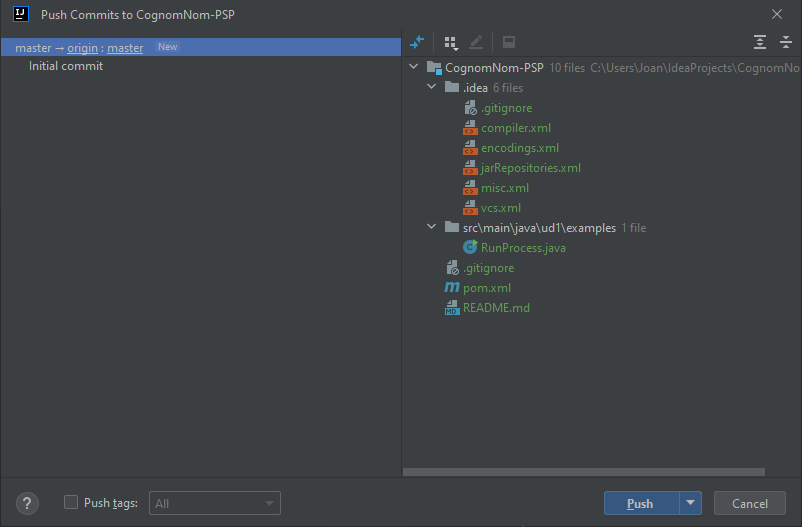
Task: Click the README.md markdown file icon
Action: pyautogui.click(x=452, y=308)
